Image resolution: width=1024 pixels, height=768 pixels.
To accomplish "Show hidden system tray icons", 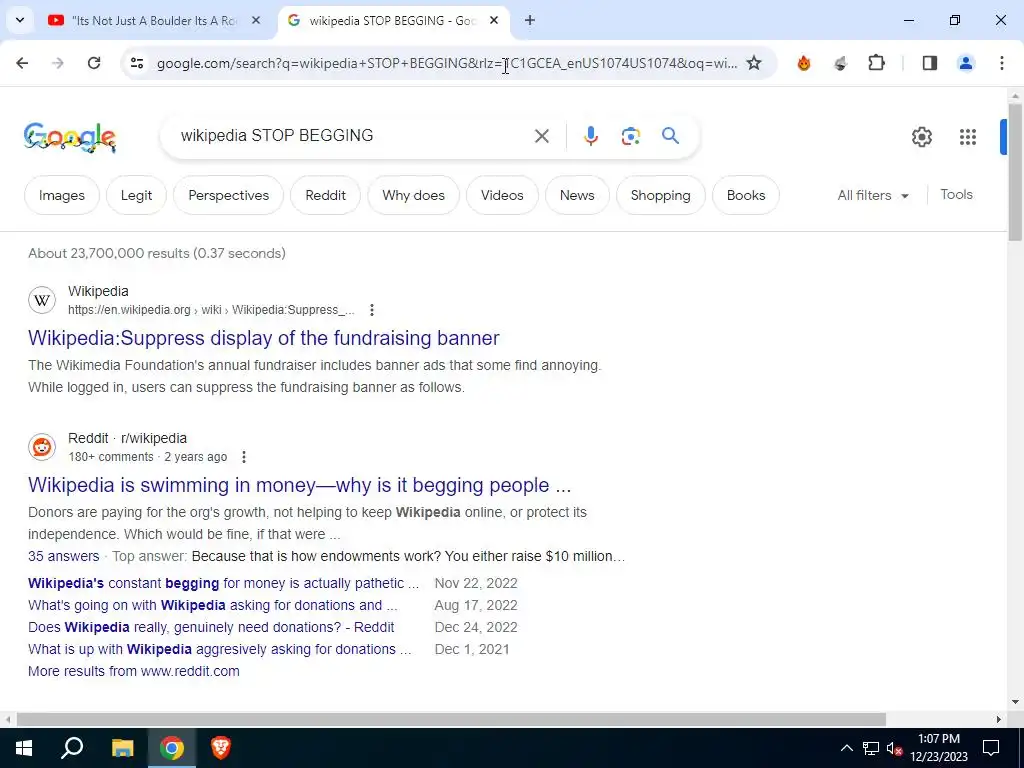I will (x=846, y=748).
